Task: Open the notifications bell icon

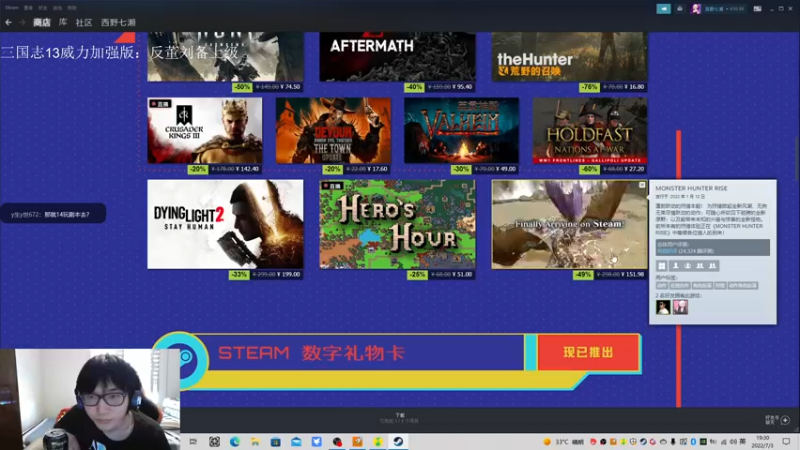Action: pos(680,9)
